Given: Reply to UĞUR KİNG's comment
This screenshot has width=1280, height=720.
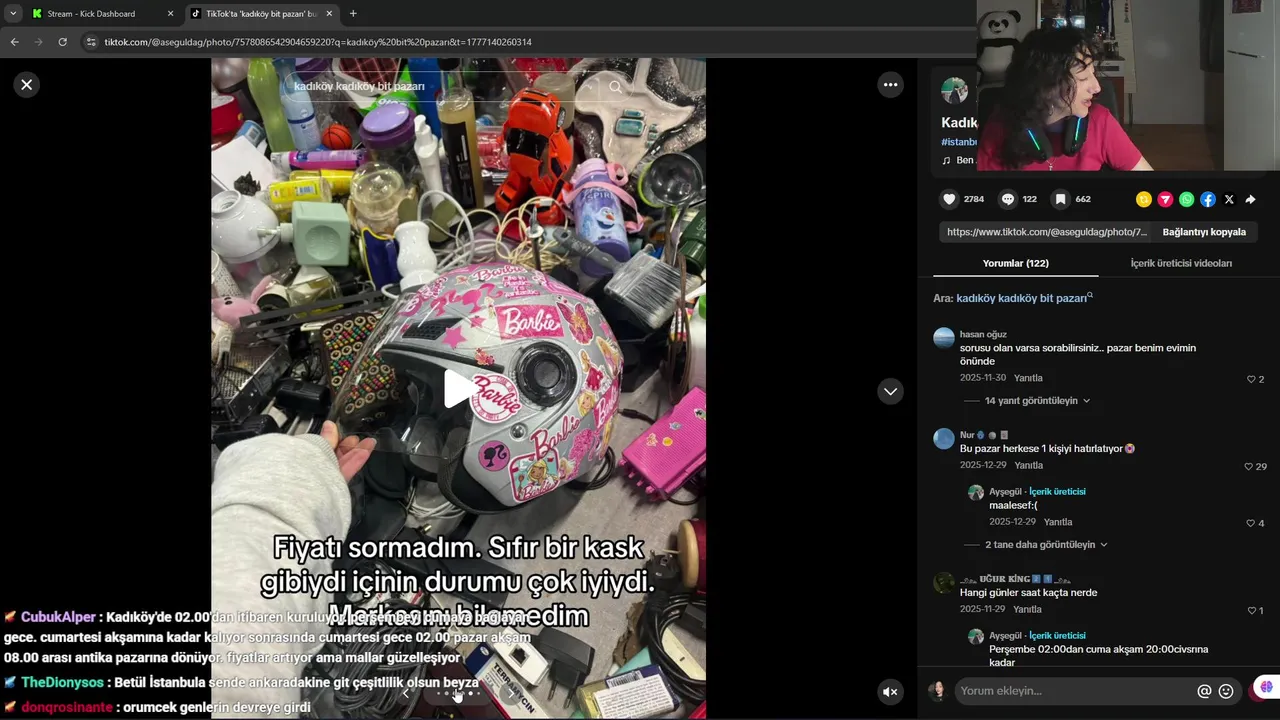Looking at the screenshot, I should (x=1027, y=609).
